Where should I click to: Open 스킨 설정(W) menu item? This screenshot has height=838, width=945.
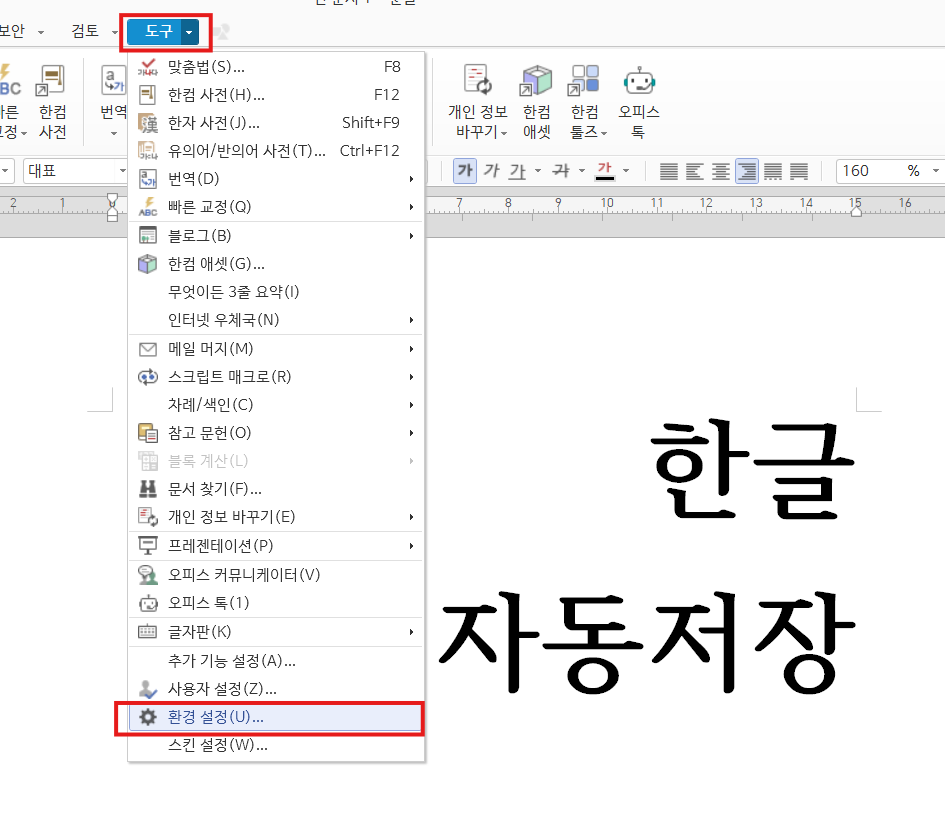point(276,745)
